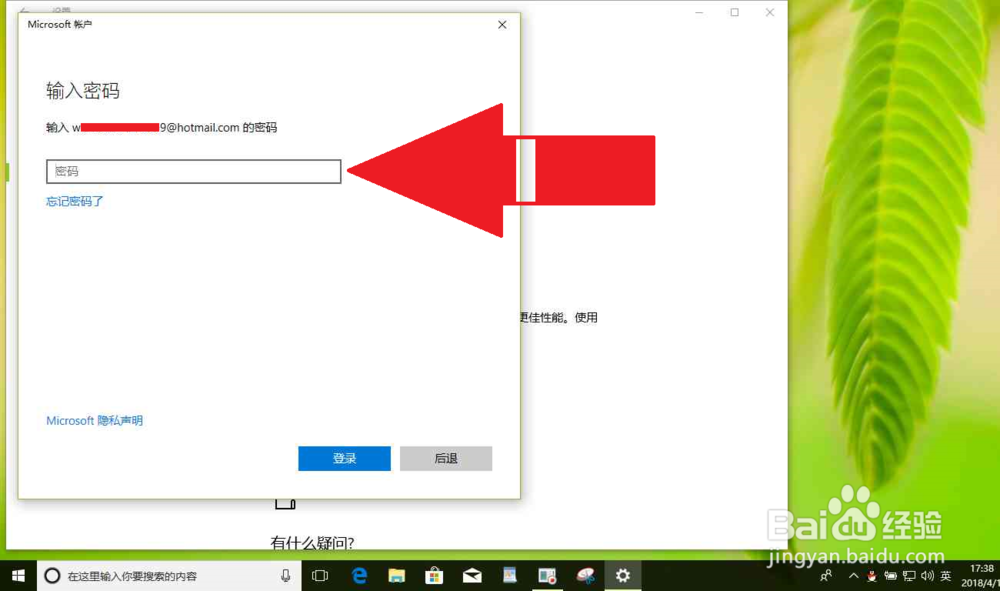Toggle the 英 input language indicator
The width and height of the screenshot is (1000, 591).
click(944, 576)
